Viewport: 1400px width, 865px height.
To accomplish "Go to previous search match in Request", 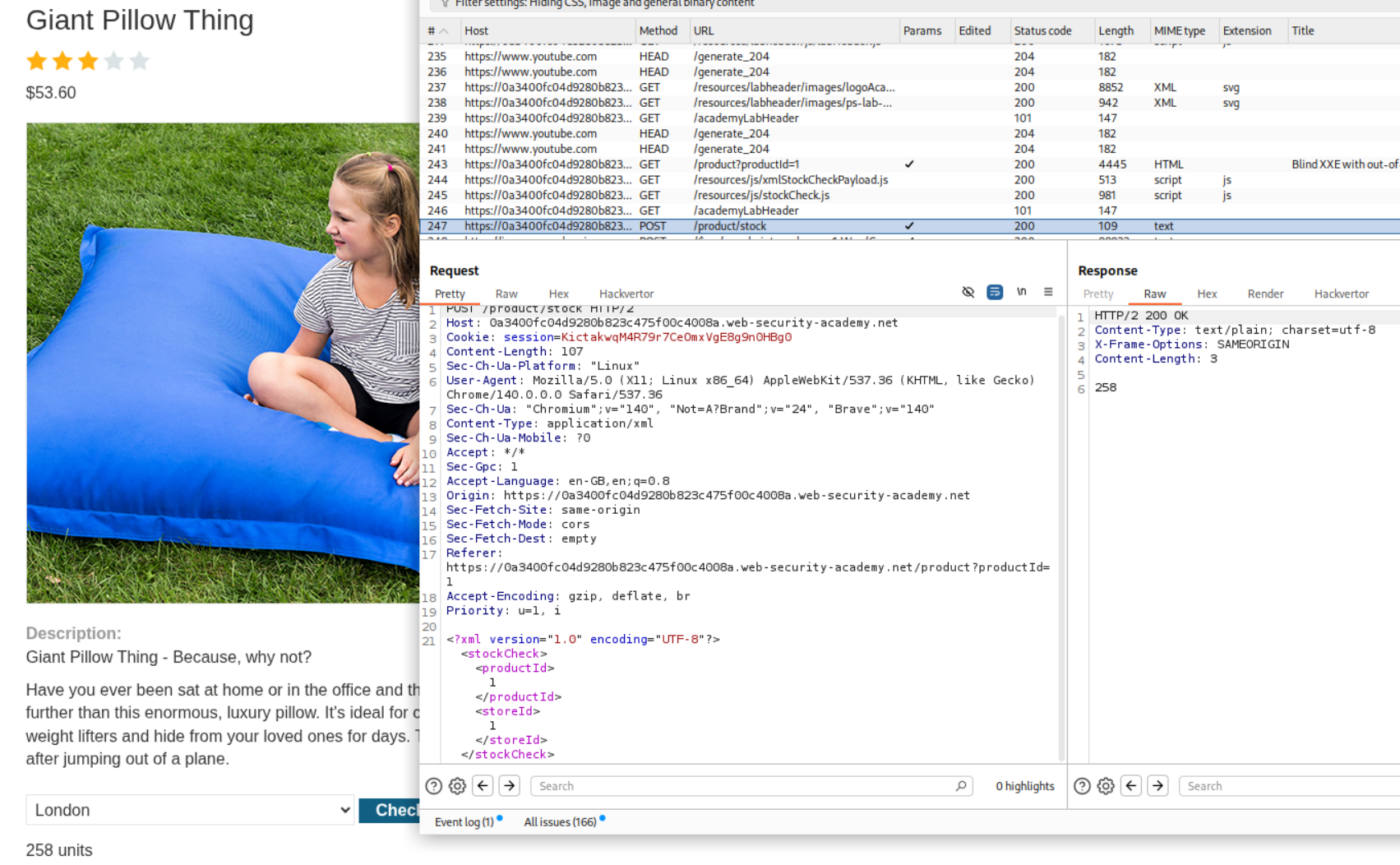I will pyautogui.click(x=483, y=786).
